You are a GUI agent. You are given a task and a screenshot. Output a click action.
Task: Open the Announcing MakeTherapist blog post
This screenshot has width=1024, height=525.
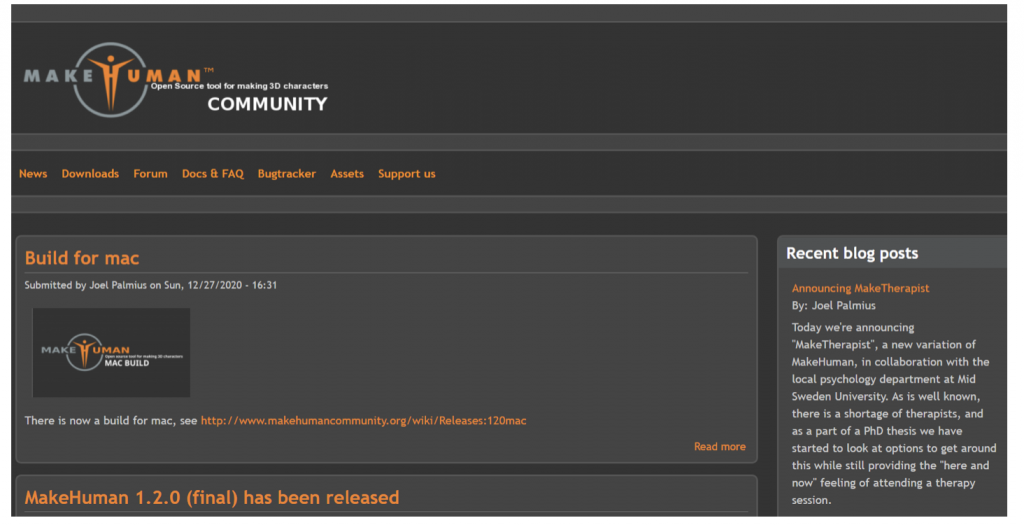click(860, 288)
